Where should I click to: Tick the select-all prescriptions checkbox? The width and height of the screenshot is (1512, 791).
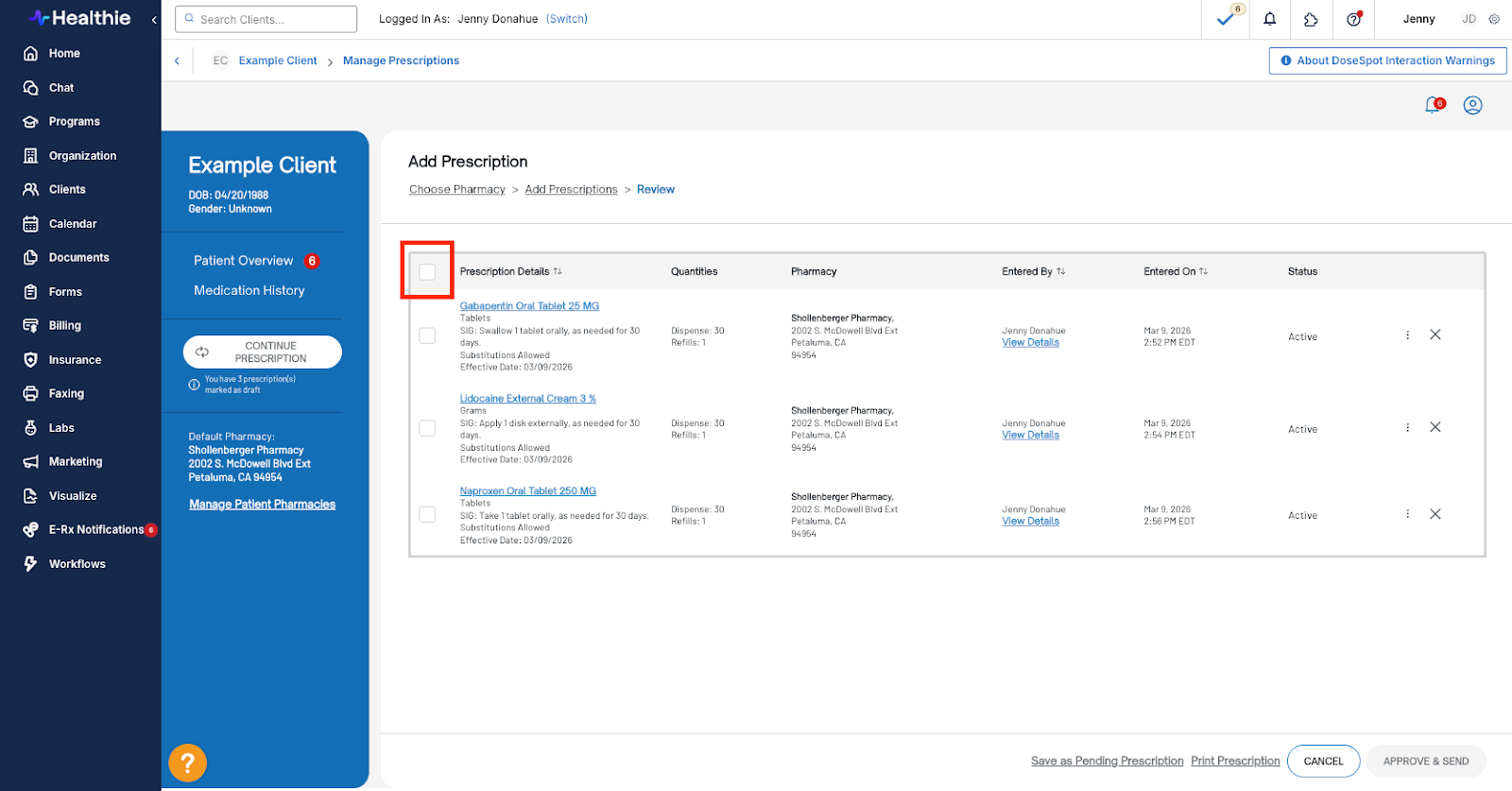(427, 271)
